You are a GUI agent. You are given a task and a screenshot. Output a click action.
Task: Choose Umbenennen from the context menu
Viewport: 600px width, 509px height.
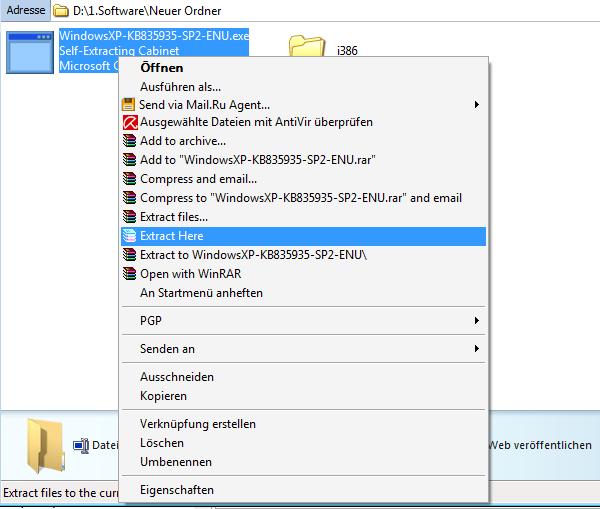[303, 462]
